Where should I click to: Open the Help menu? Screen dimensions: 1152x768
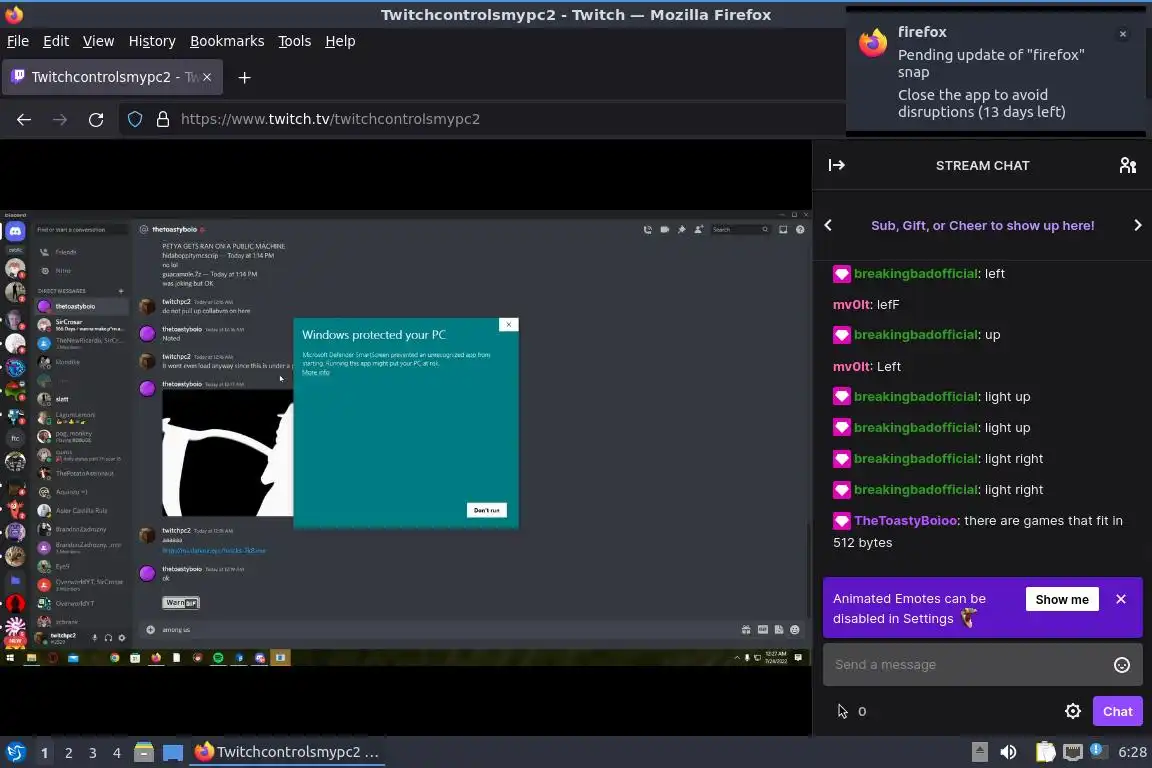point(340,41)
